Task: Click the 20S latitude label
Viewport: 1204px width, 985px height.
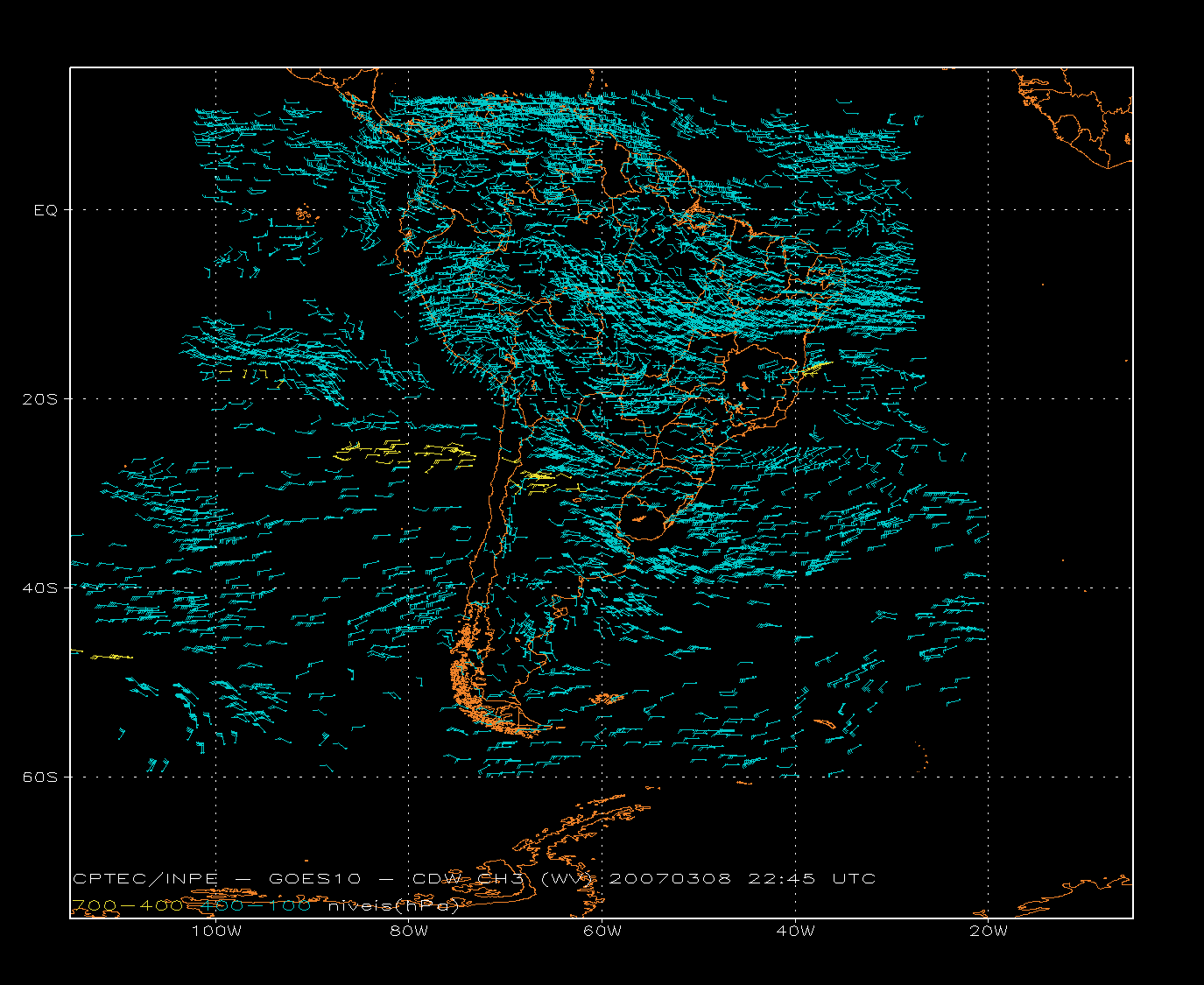Action: pyautogui.click(x=42, y=398)
